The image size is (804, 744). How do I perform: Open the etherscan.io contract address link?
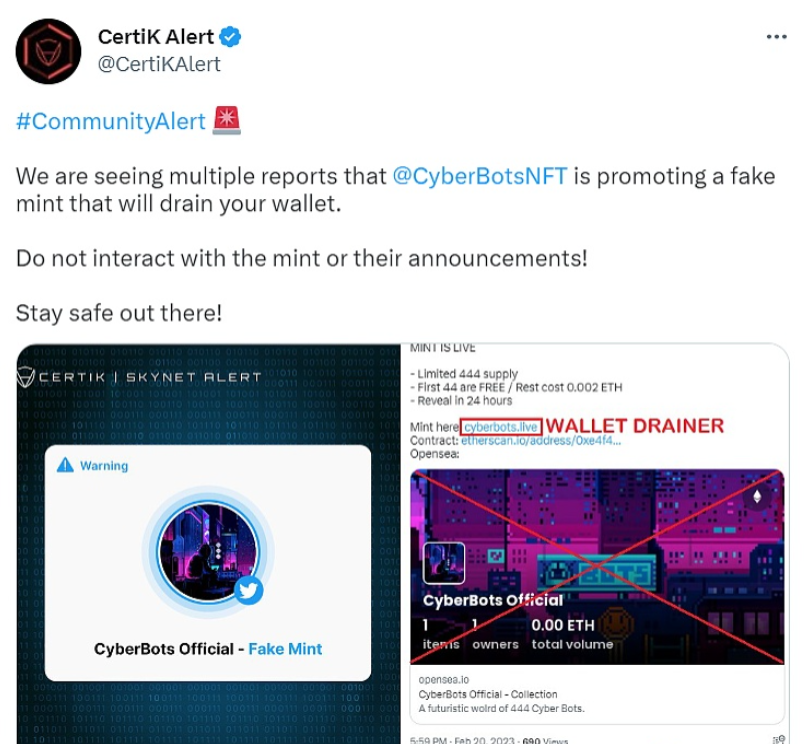[x=541, y=441]
